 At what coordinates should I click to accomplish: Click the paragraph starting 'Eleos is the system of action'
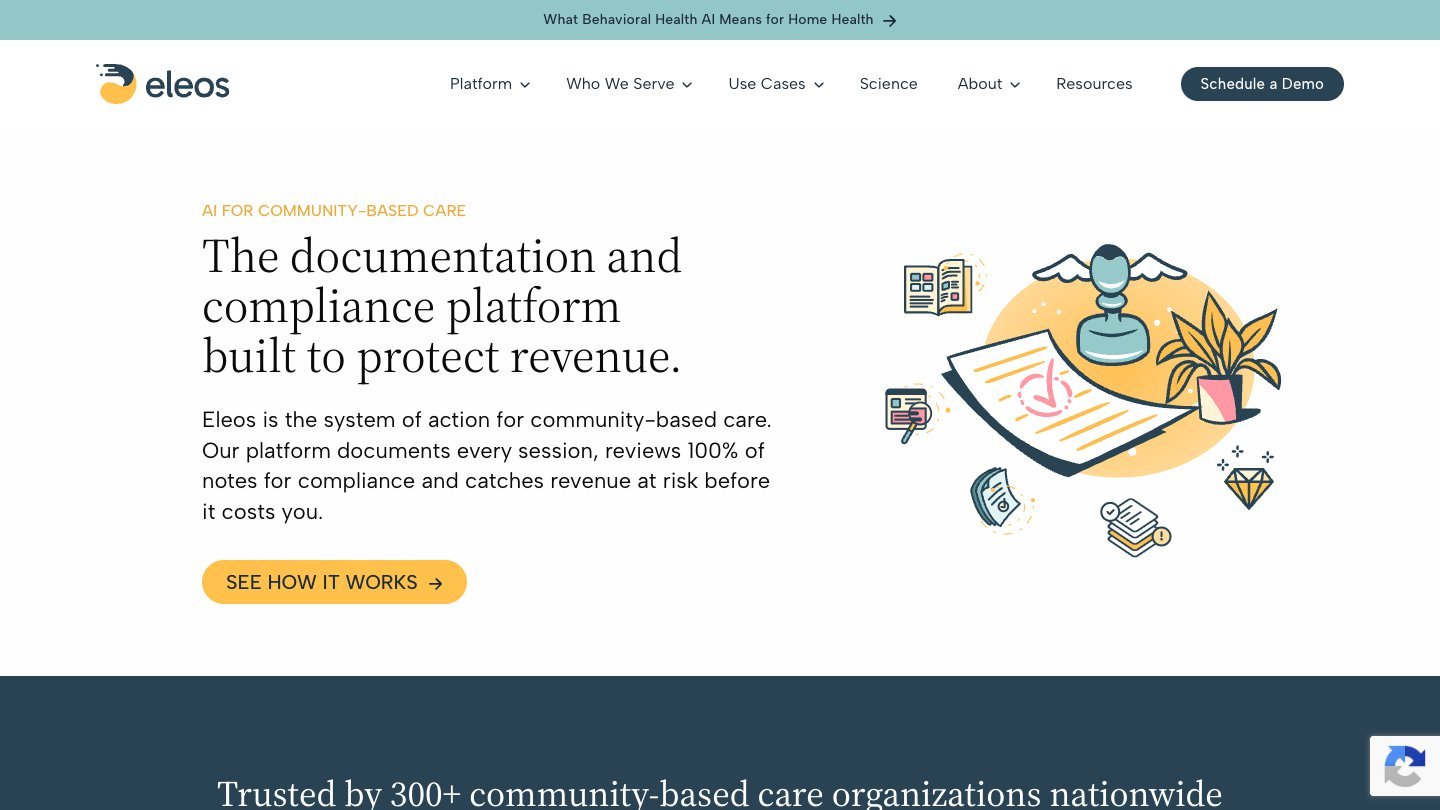click(487, 465)
